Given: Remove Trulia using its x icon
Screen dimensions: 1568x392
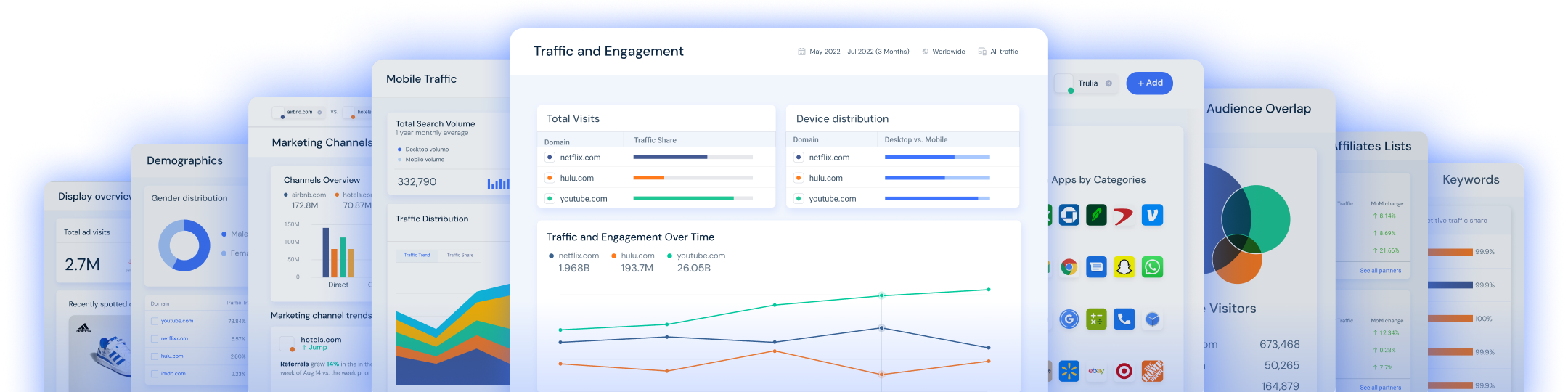Looking at the screenshot, I should pyautogui.click(x=1108, y=83).
